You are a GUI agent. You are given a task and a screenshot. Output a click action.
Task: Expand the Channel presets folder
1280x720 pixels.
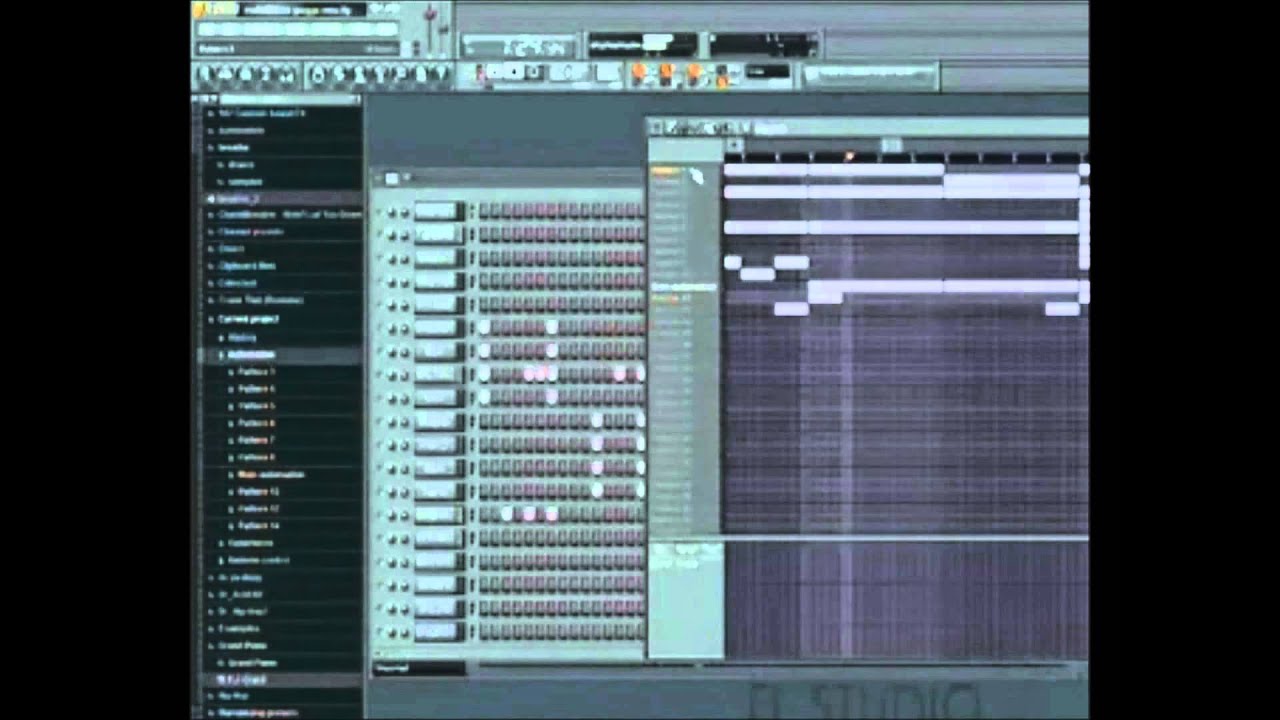[249, 232]
